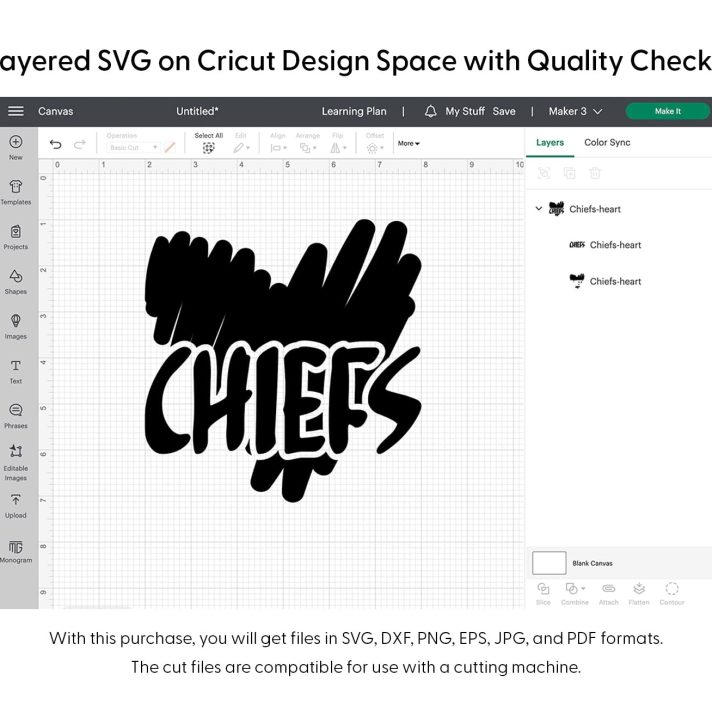Open the Phrases panel
Viewport: 712px width, 712px height.
[x=16, y=416]
